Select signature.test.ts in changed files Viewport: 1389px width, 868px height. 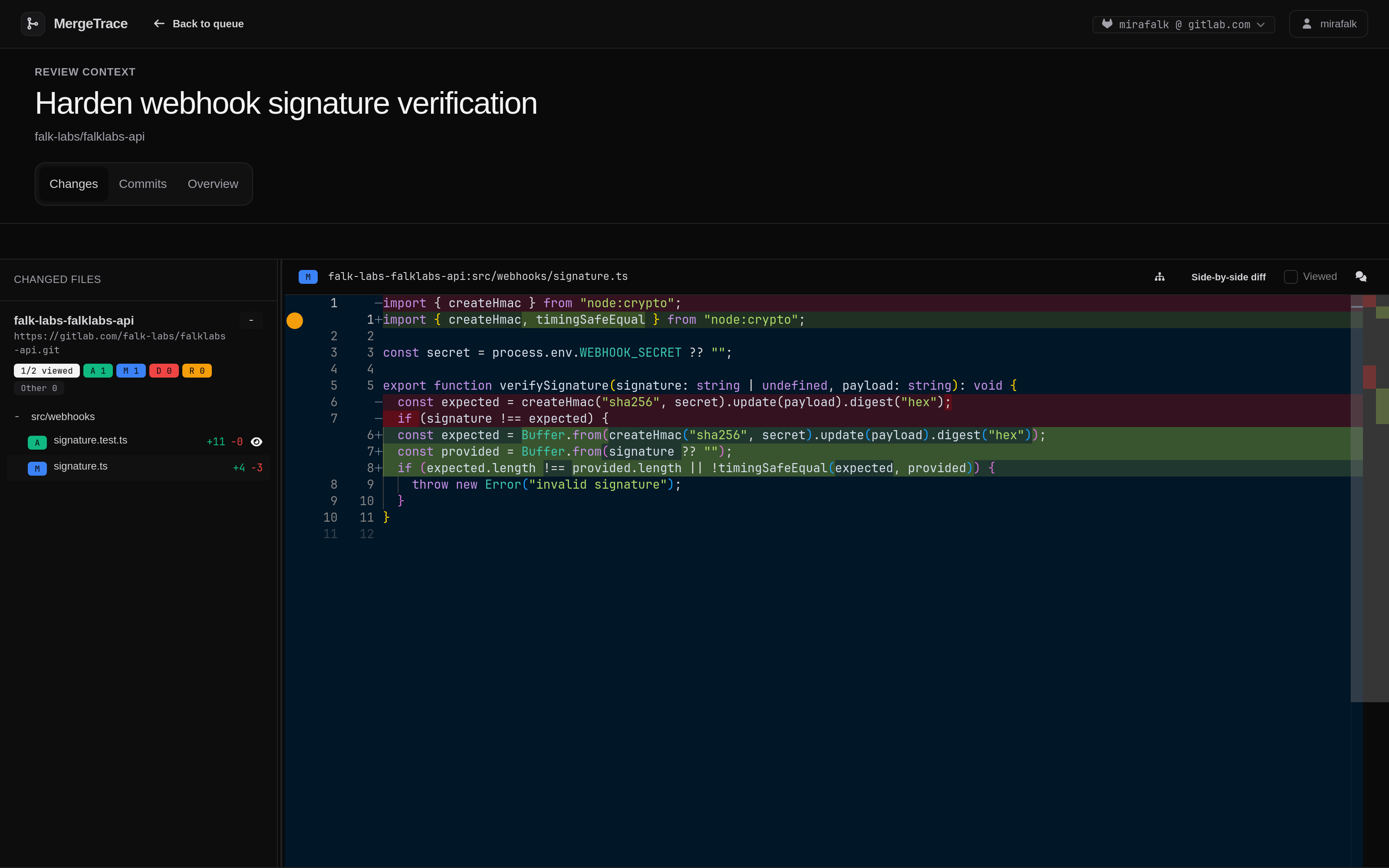tap(138, 441)
